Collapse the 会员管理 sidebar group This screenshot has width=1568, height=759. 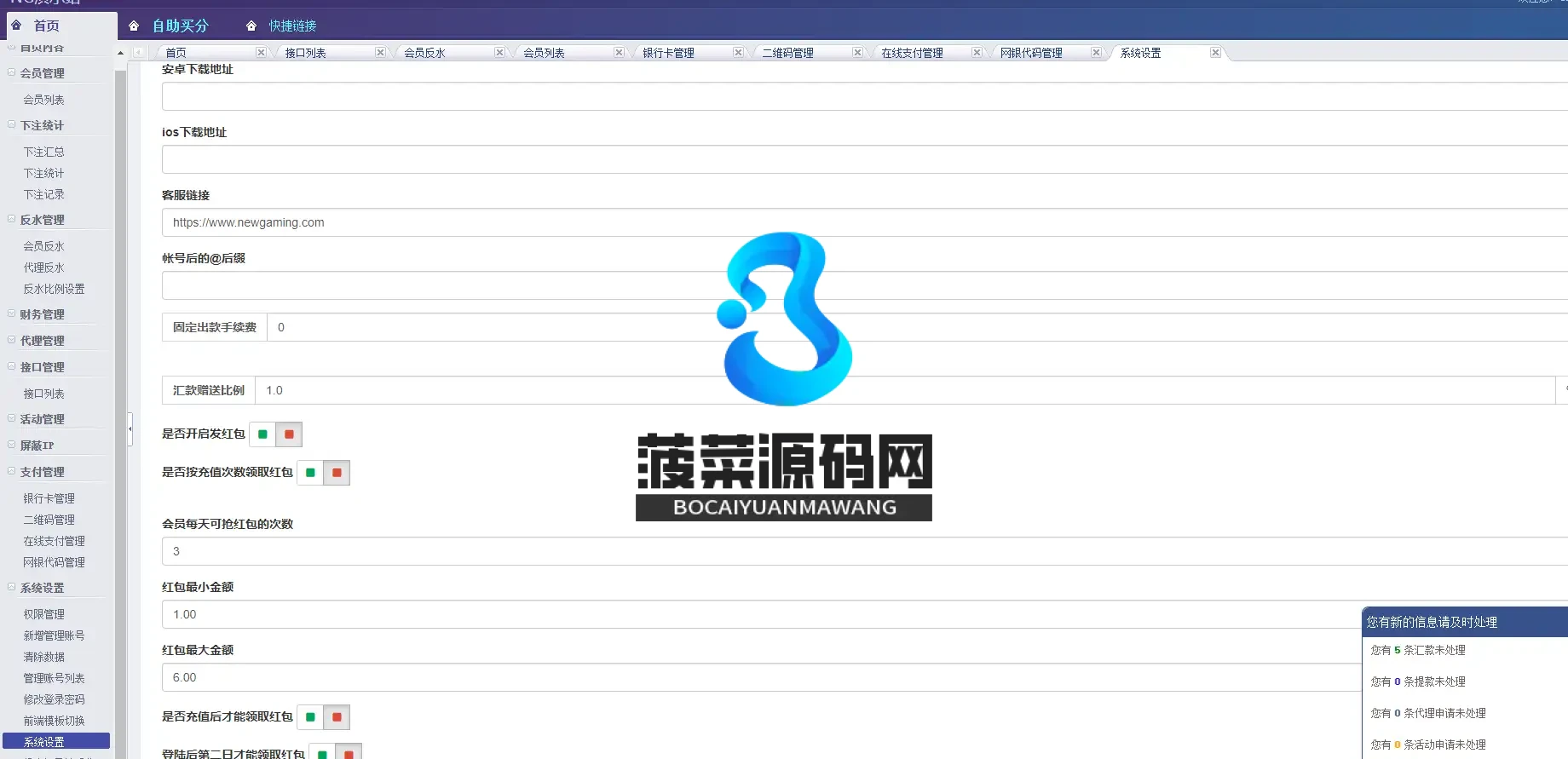pyautogui.click(x=12, y=72)
